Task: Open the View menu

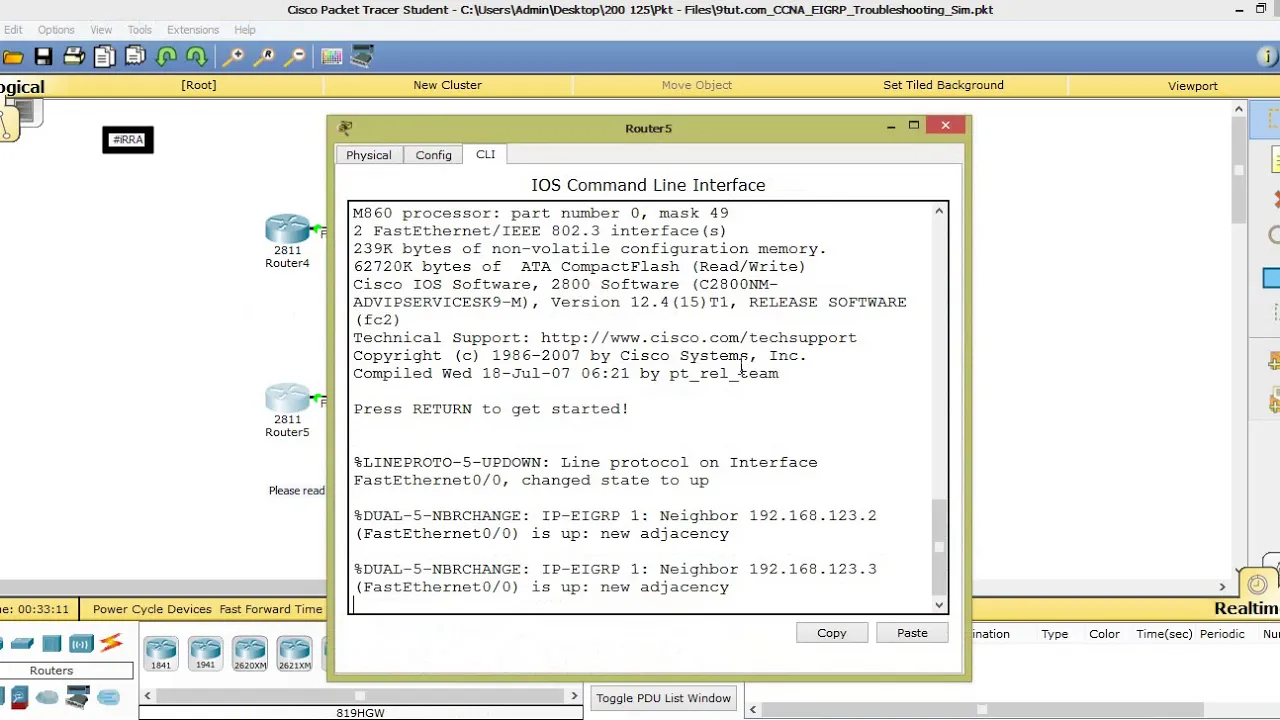Action: (x=101, y=30)
